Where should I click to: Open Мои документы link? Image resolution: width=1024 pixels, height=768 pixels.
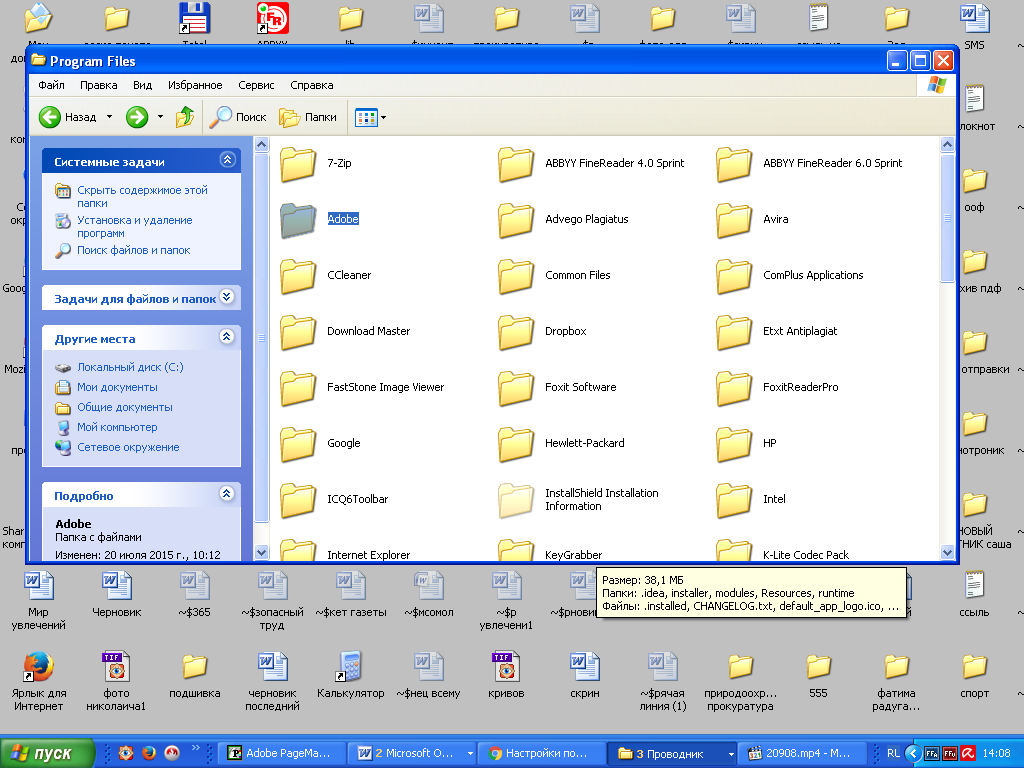(x=117, y=387)
